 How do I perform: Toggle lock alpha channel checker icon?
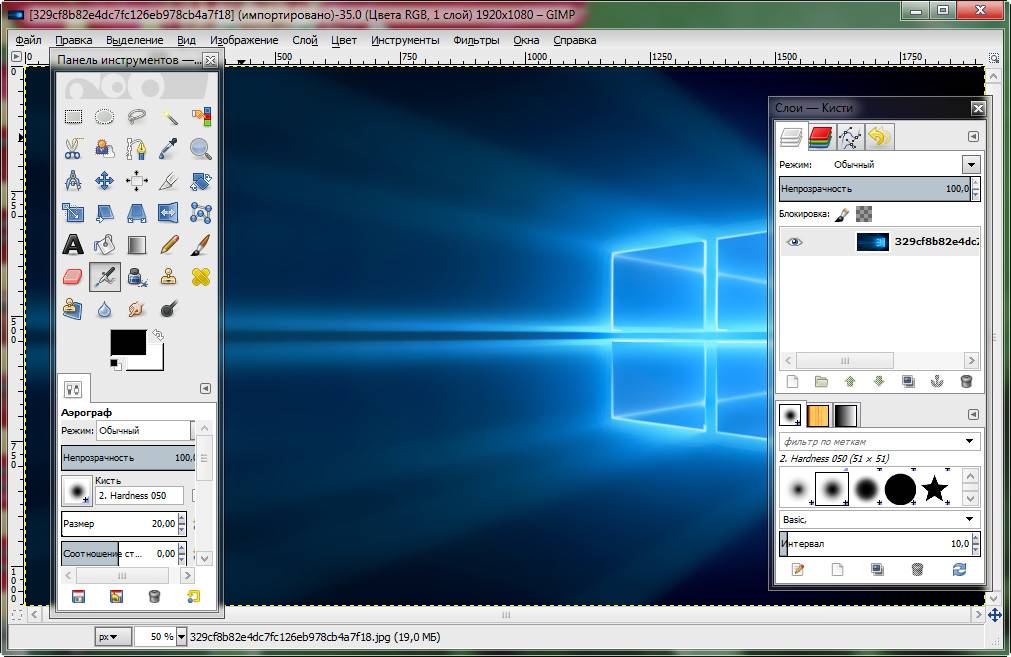(x=863, y=214)
